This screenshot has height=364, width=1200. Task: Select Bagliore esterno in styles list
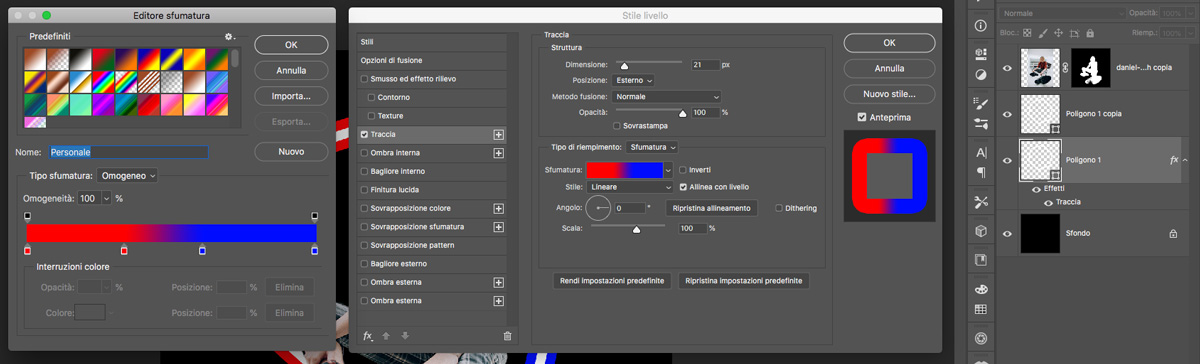(433, 264)
